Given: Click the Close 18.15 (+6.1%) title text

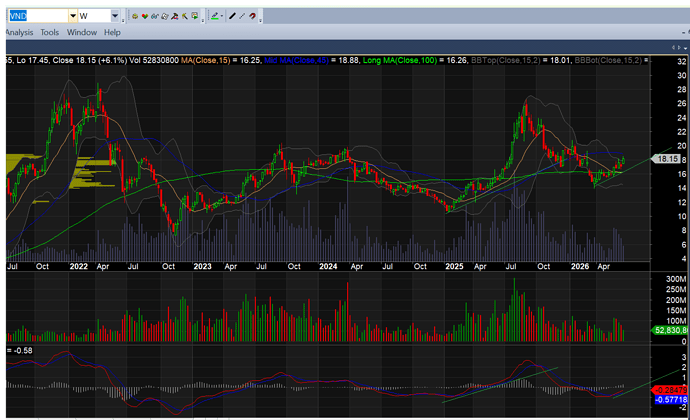Looking at the screenshot, I should tap(90, 60).
